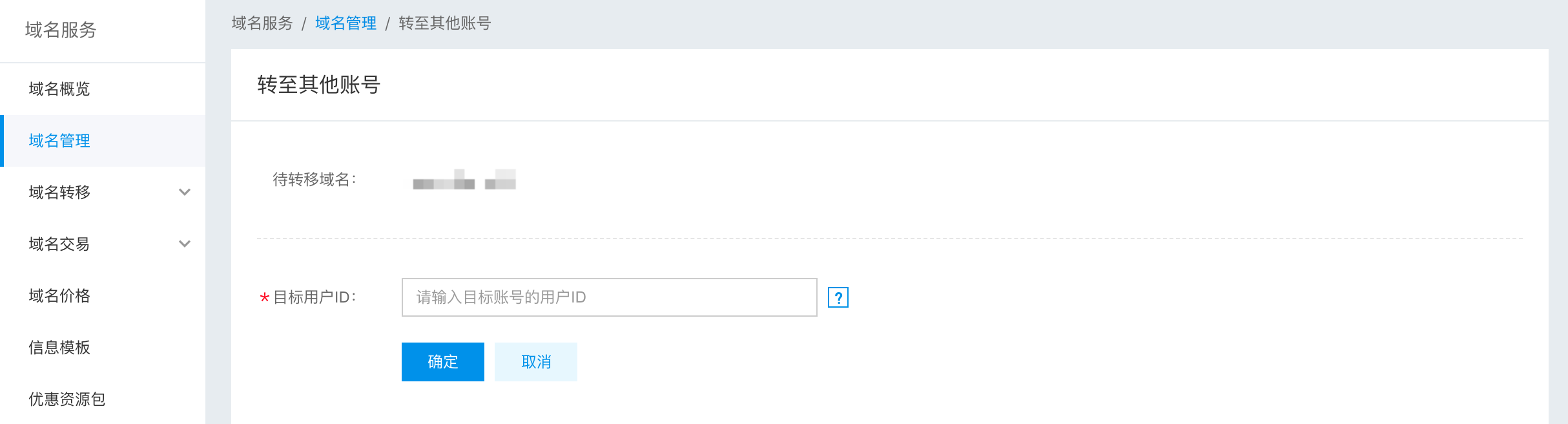The width and height of the screenshot is (1568, 424).
Task: Click the 取消 button
Action: tap(536, 362)
